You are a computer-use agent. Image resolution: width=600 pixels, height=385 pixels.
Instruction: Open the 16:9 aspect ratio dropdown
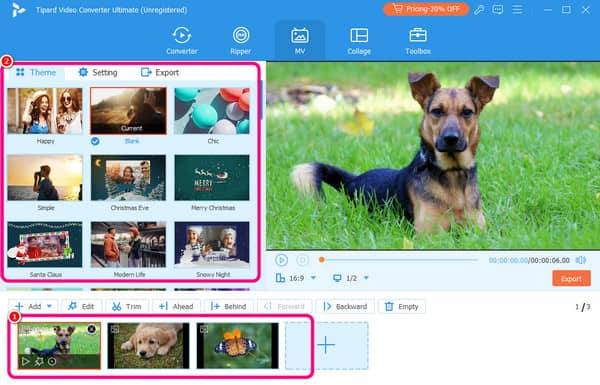[296, 278]
